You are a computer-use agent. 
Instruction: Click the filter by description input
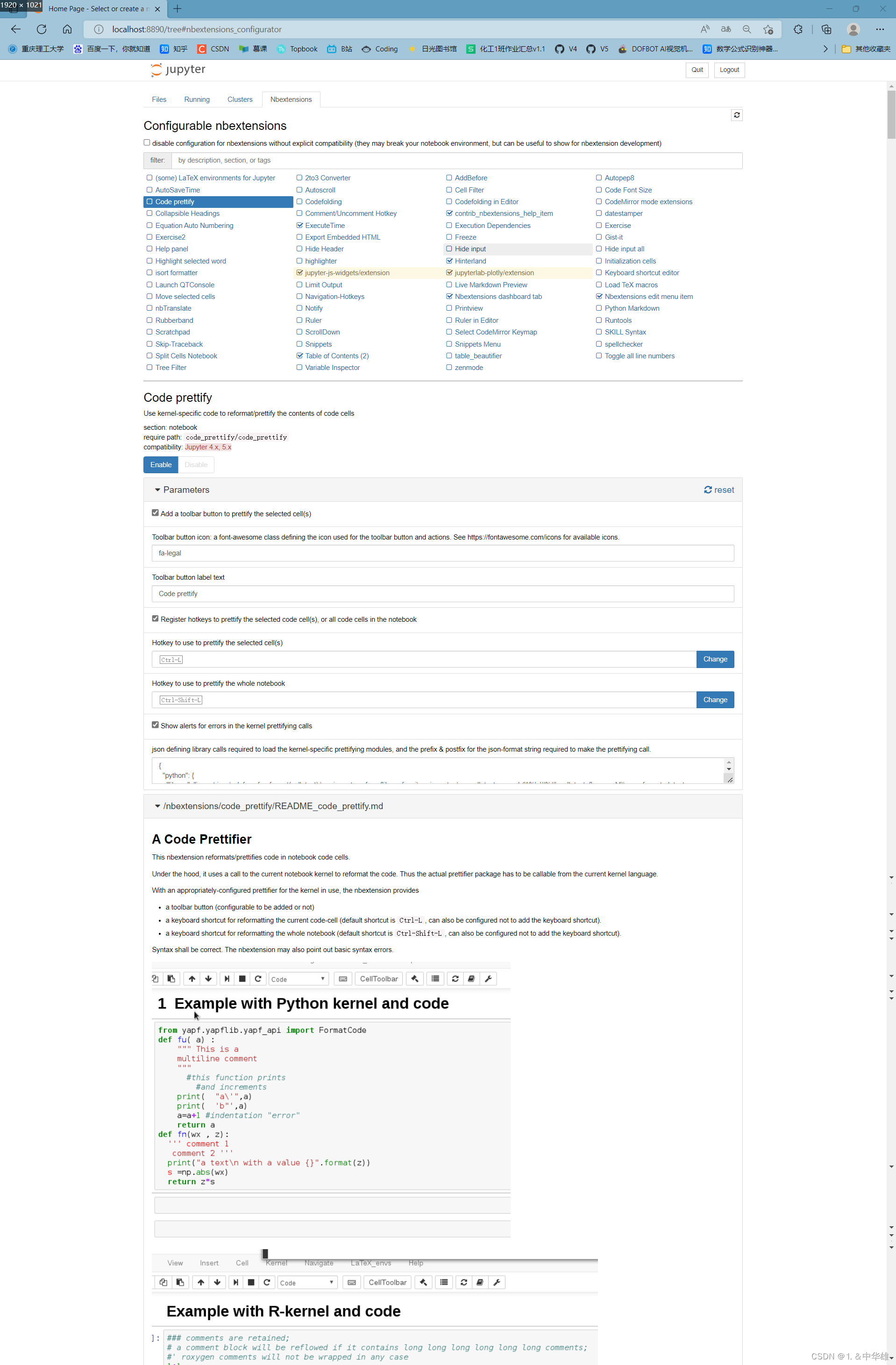(x=456, y=161)
